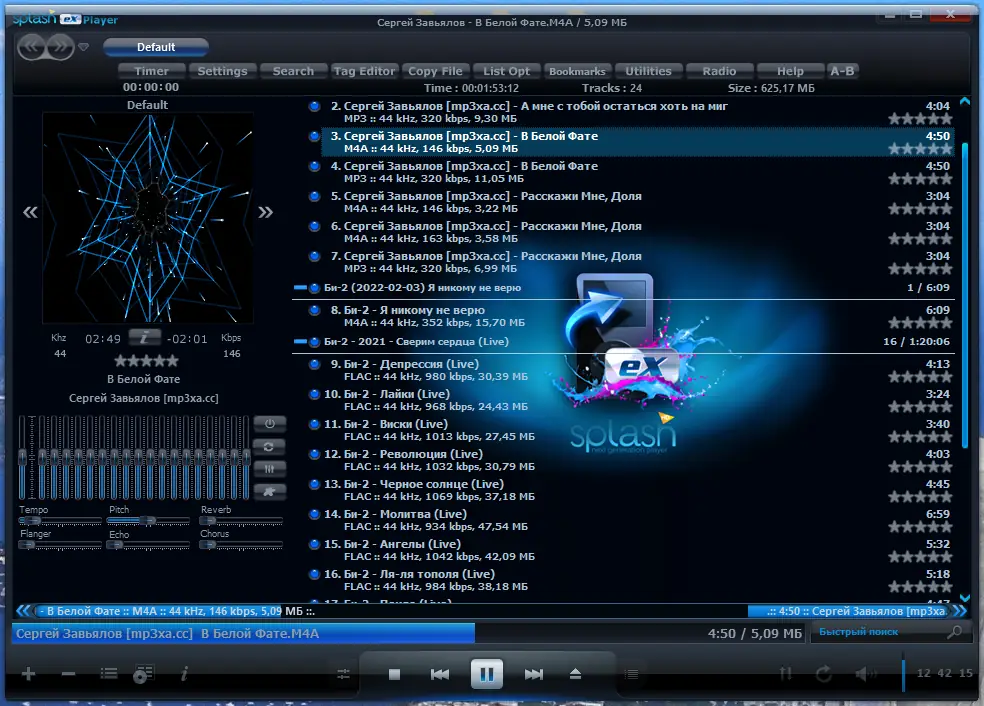Click the Pitch slider

[x=149, y=521]
